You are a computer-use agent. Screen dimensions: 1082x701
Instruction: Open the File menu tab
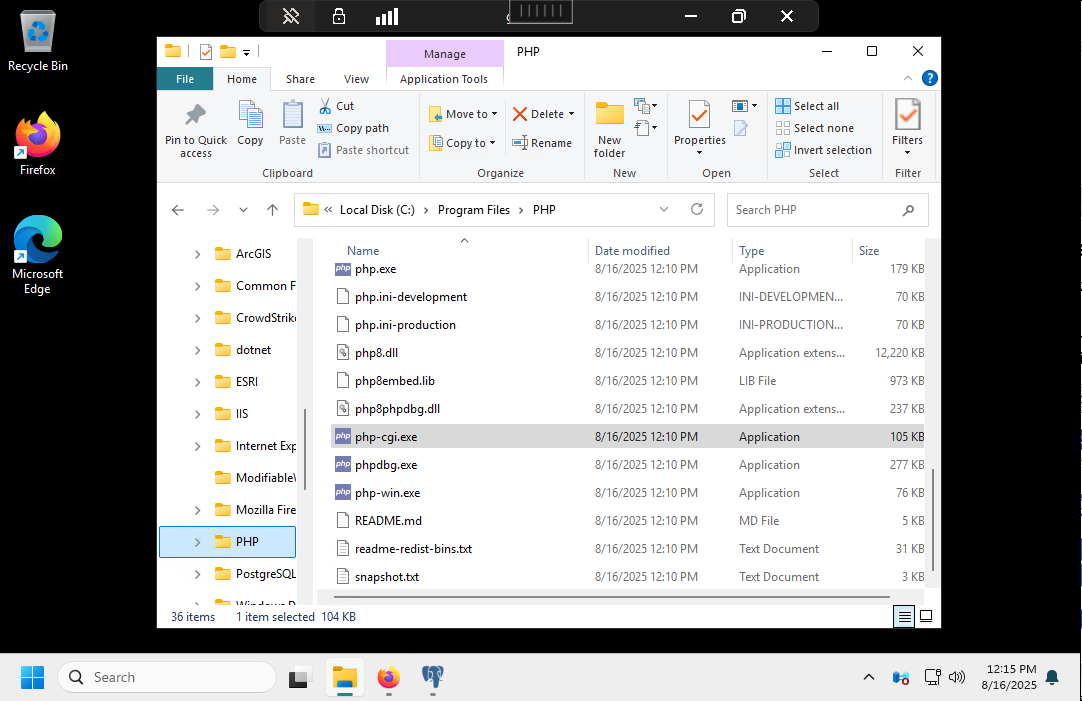click(185, 79)
